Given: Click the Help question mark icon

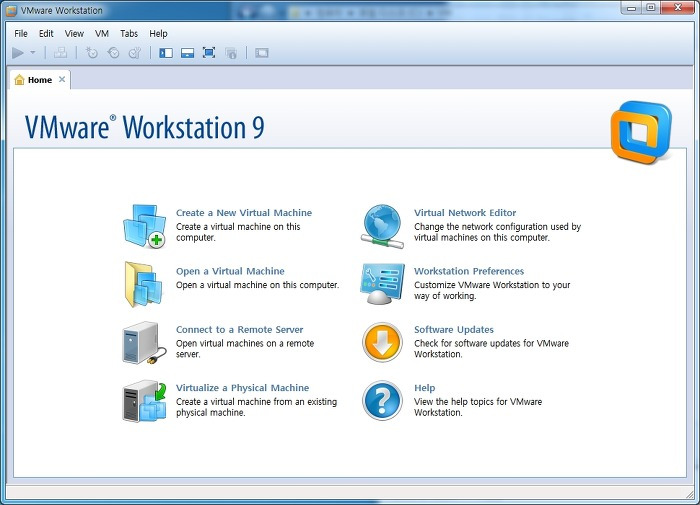Looking at the screenshot, I should 382,401.
